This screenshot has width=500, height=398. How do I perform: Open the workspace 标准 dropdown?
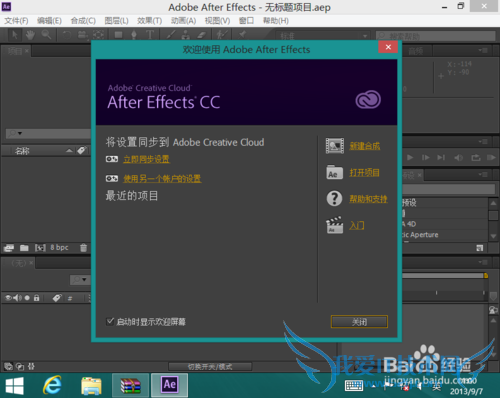(x=323, y=35)
